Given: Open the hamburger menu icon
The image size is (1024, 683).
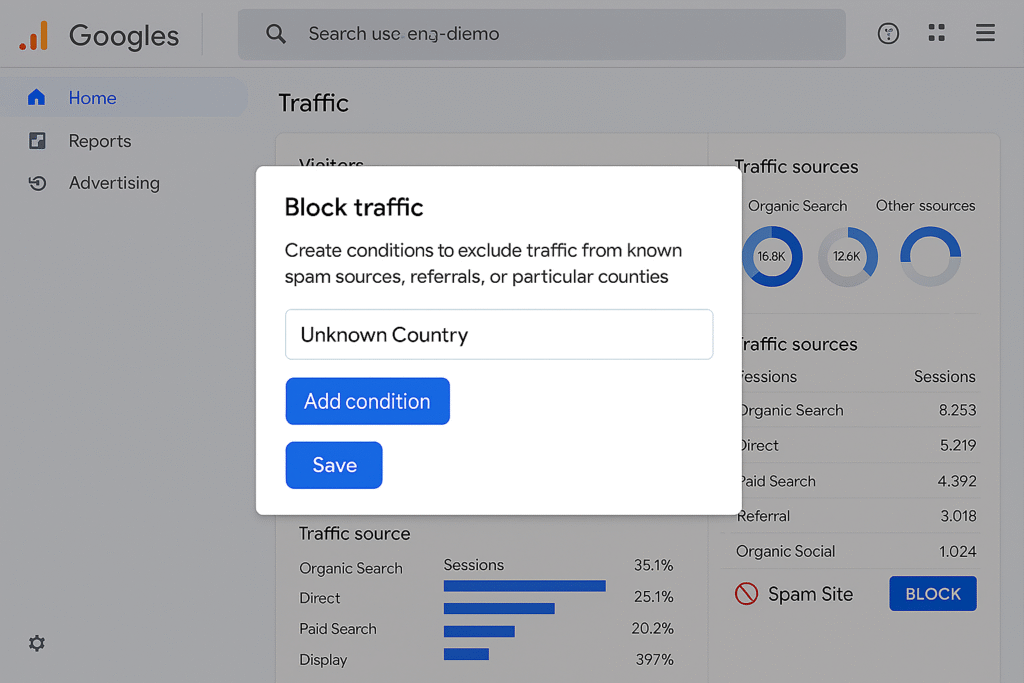Looking at the screenshot, I should (985, 34).
